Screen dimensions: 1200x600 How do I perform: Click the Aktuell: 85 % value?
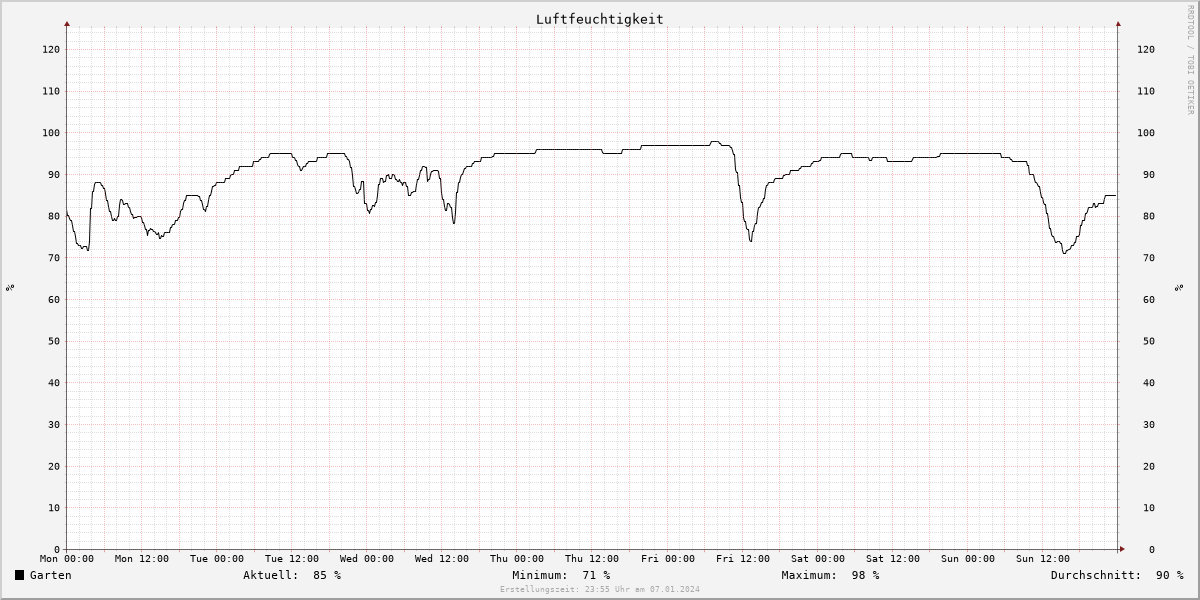pyautogui.click(x=292, y=575)
